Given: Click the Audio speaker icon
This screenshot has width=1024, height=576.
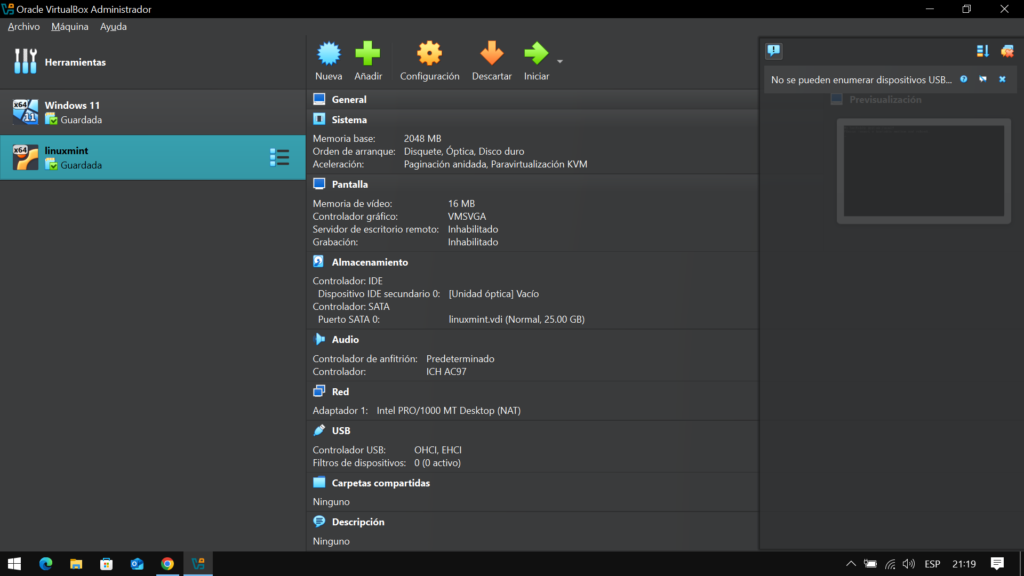Looking at the screenshot, I should point(319,339).
